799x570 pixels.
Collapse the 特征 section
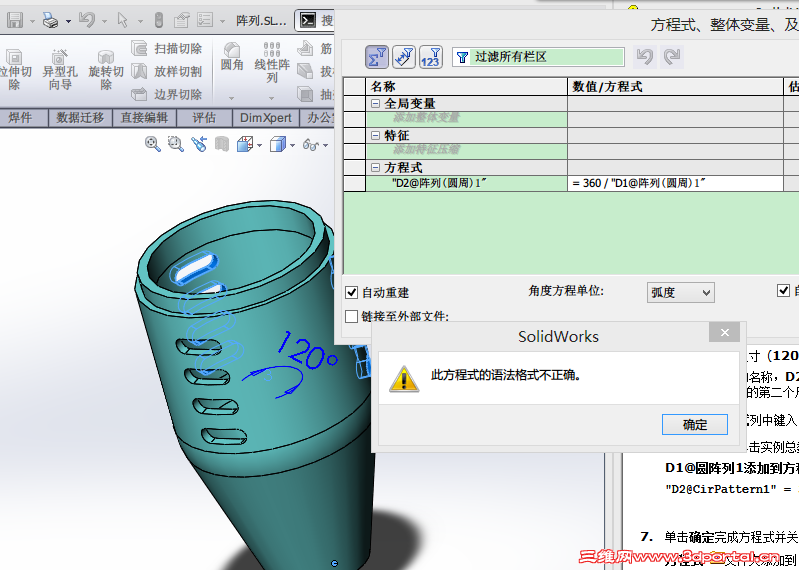pos(376,135)
